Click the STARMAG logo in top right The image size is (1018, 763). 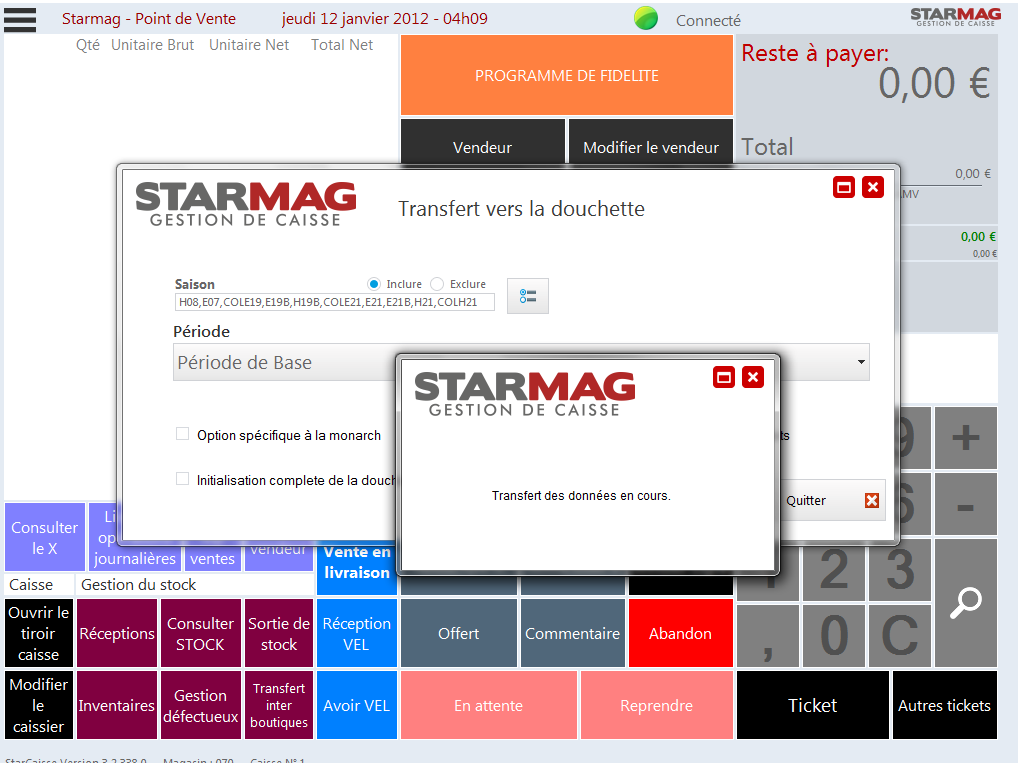click(x=956, y=17)
